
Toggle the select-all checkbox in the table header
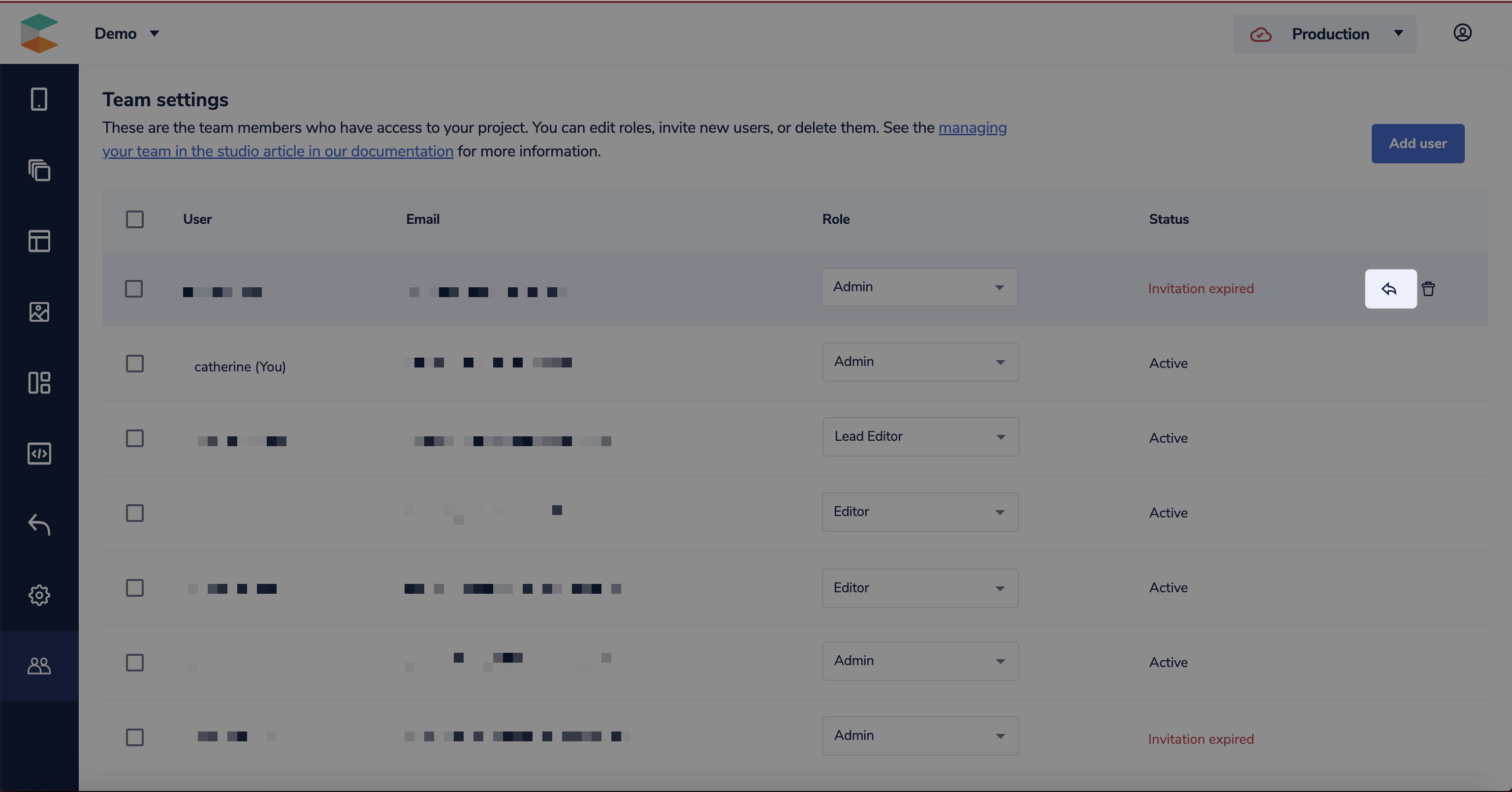click(134, 219)
